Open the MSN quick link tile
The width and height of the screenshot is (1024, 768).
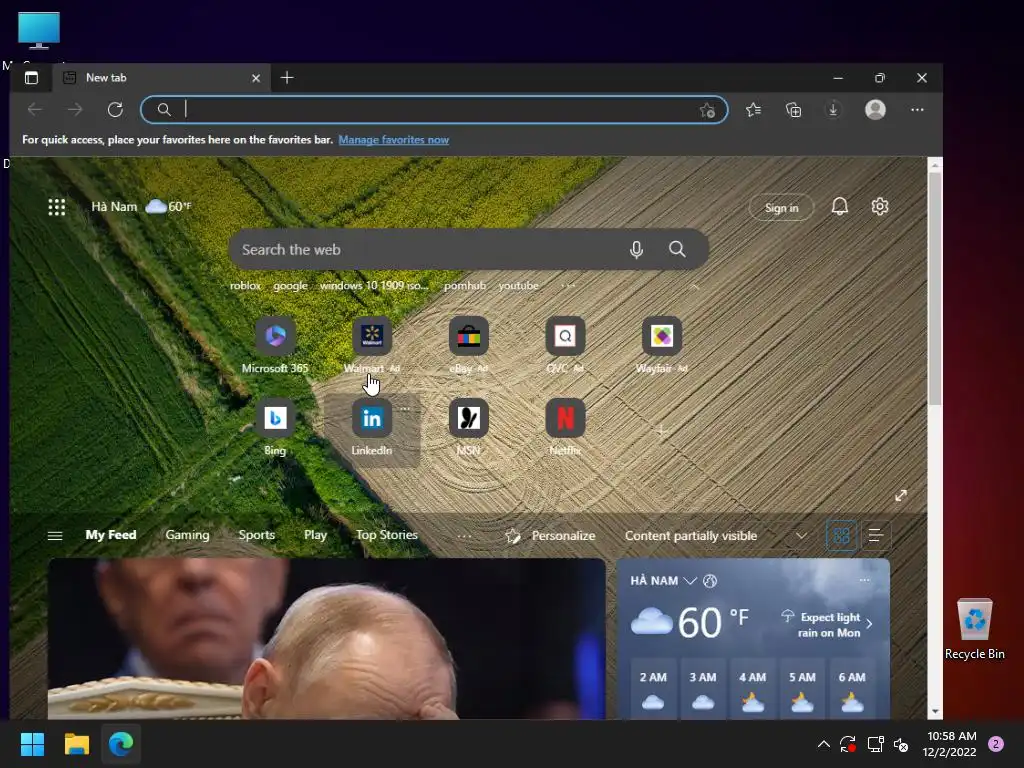(x=468, y=428)
